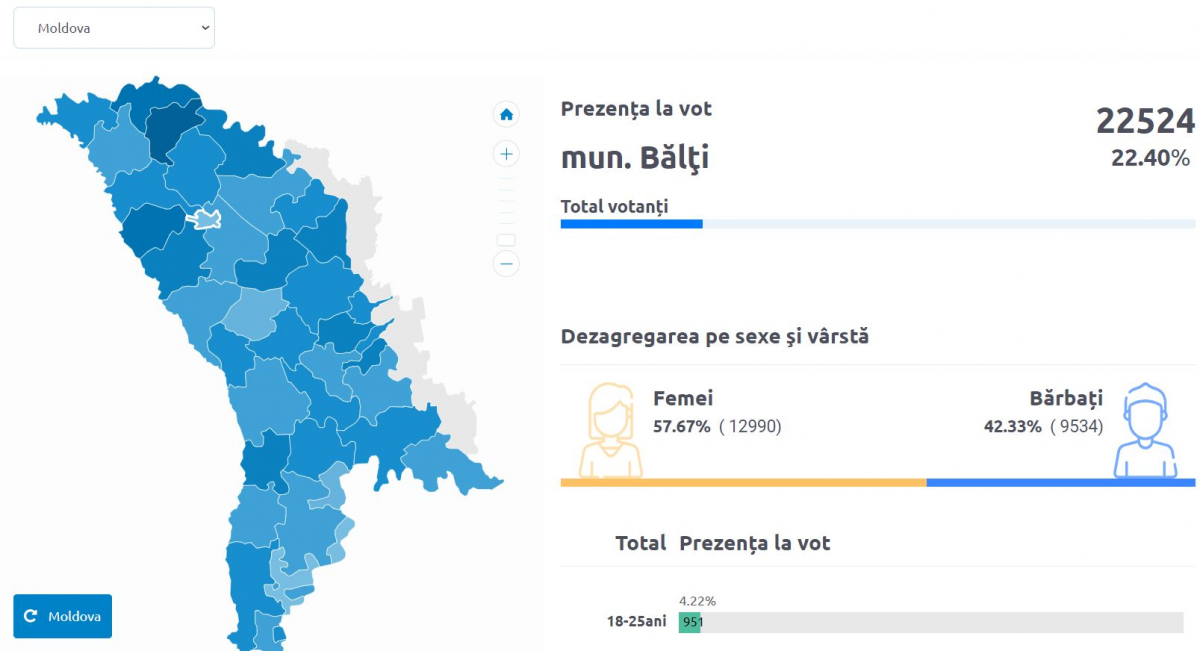
Task: Zoom out with the minus map button
Action: tap(506, 264)
